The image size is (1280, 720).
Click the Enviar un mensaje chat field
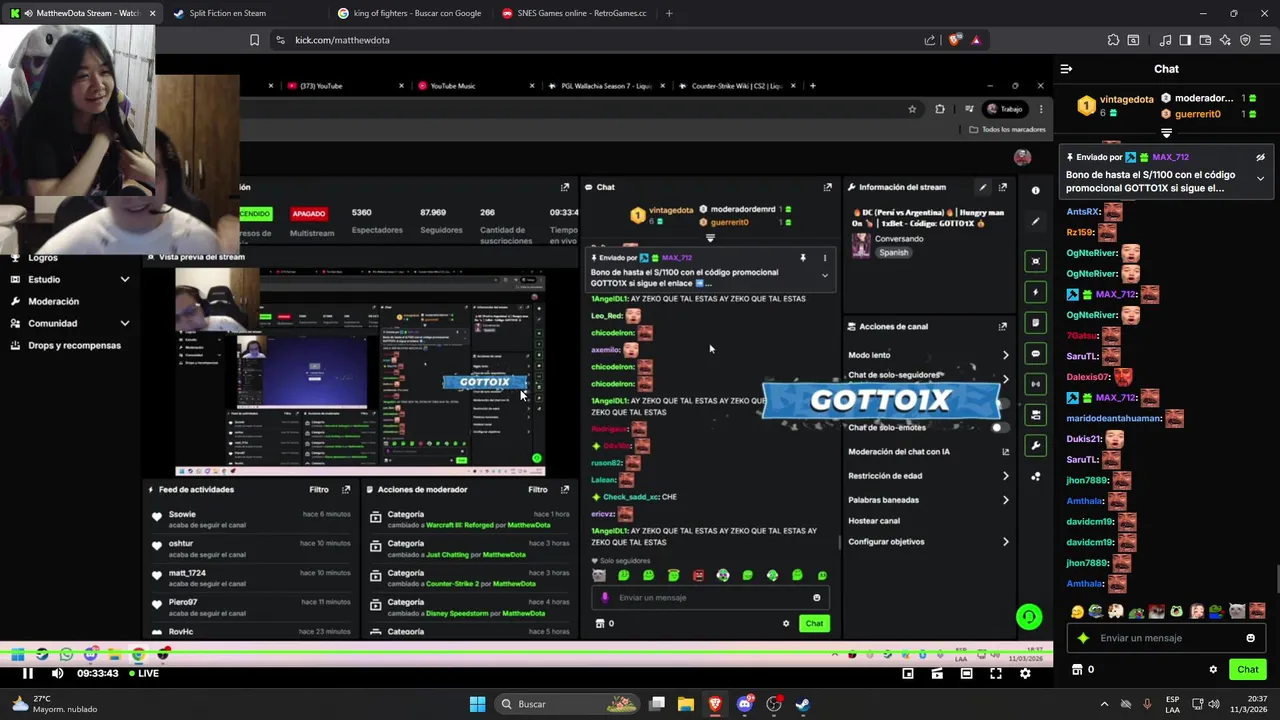point(1167,638)
